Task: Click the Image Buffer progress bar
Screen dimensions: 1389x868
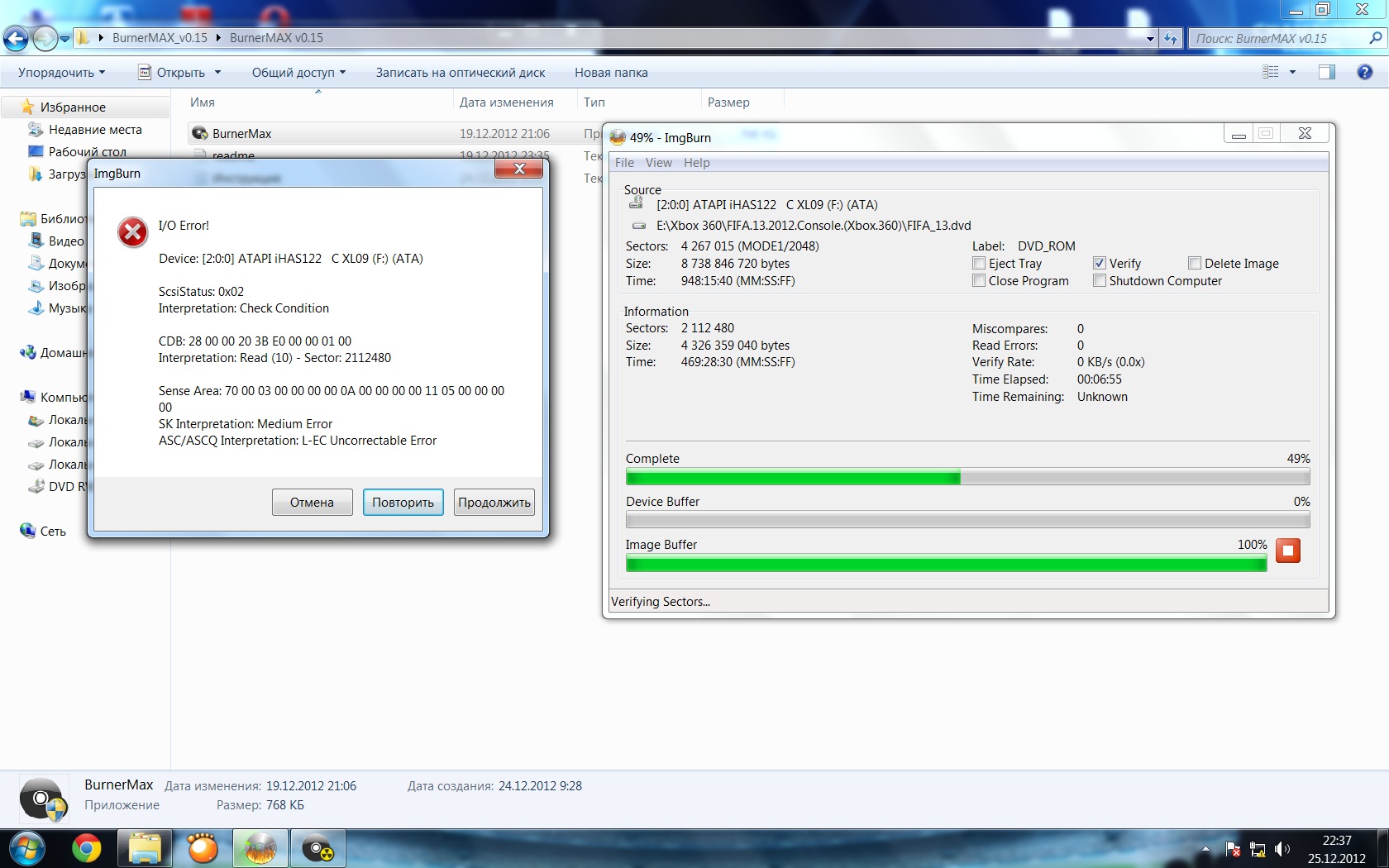Action: 946,564
